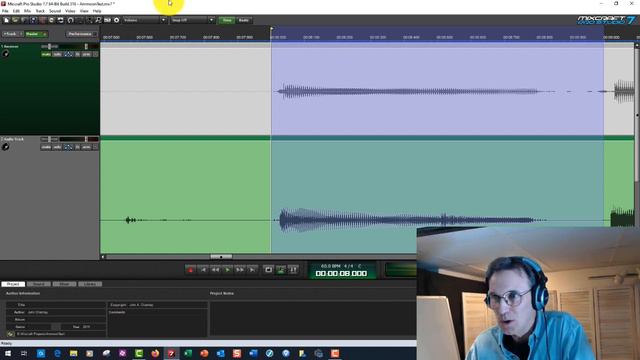This screenshot has width=640, height=360.
Task: Click the horizontal timeline scrollbar thumb
Action: click(221, 257)
